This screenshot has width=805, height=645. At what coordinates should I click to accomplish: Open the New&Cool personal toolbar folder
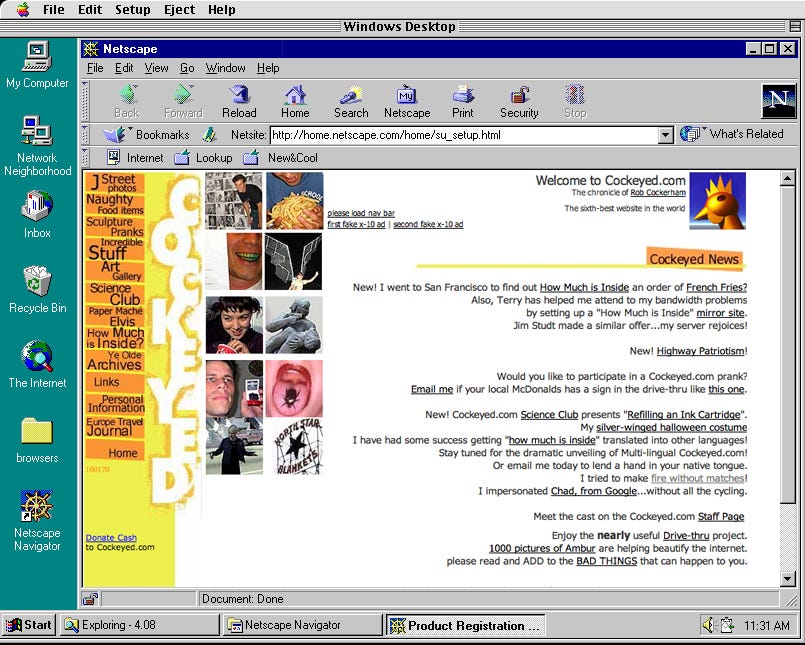[x=280, y=158]
